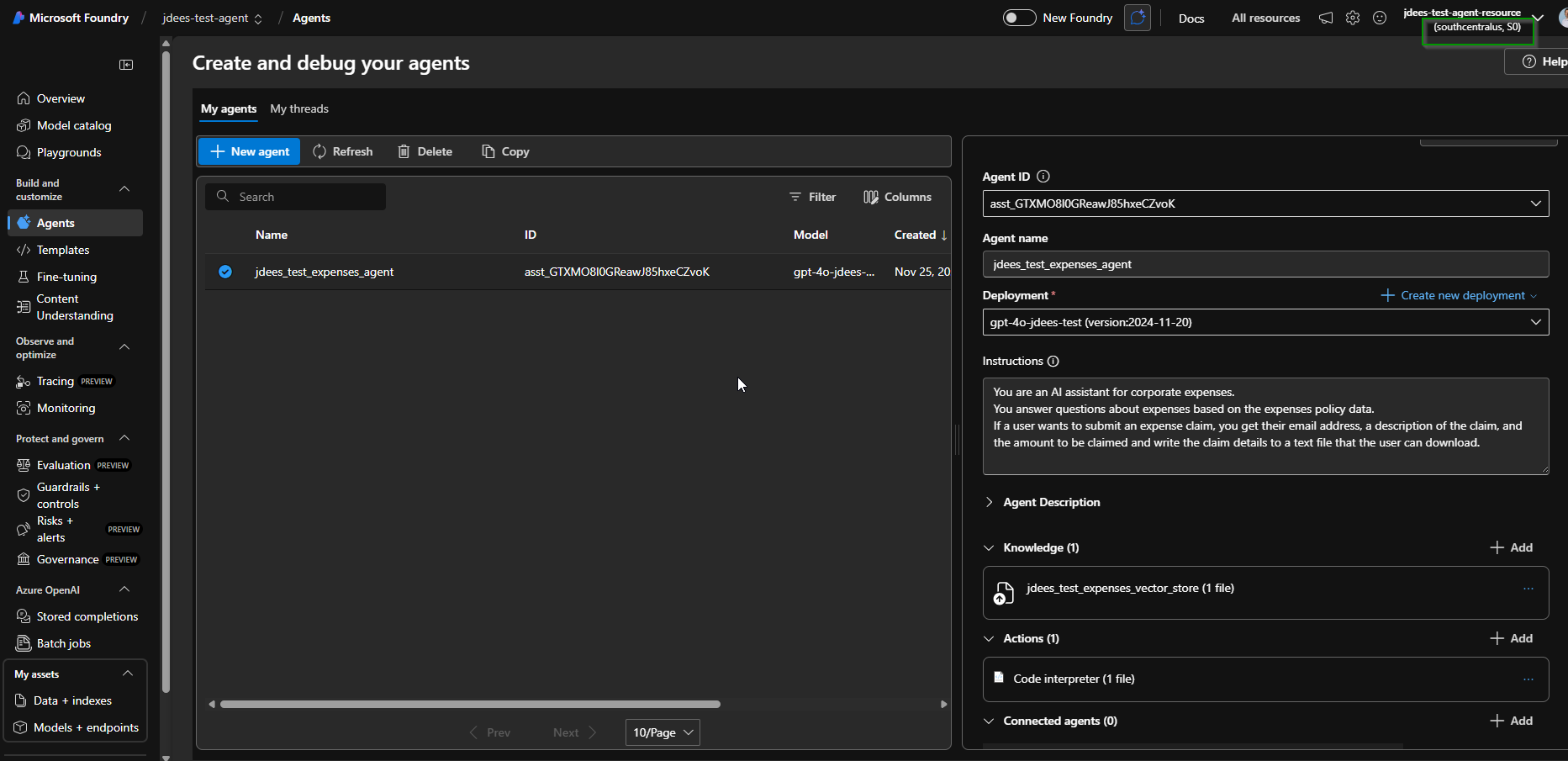Click the Models + endpoints icon
Screen dimensions: 1568x761
(21, 727)
